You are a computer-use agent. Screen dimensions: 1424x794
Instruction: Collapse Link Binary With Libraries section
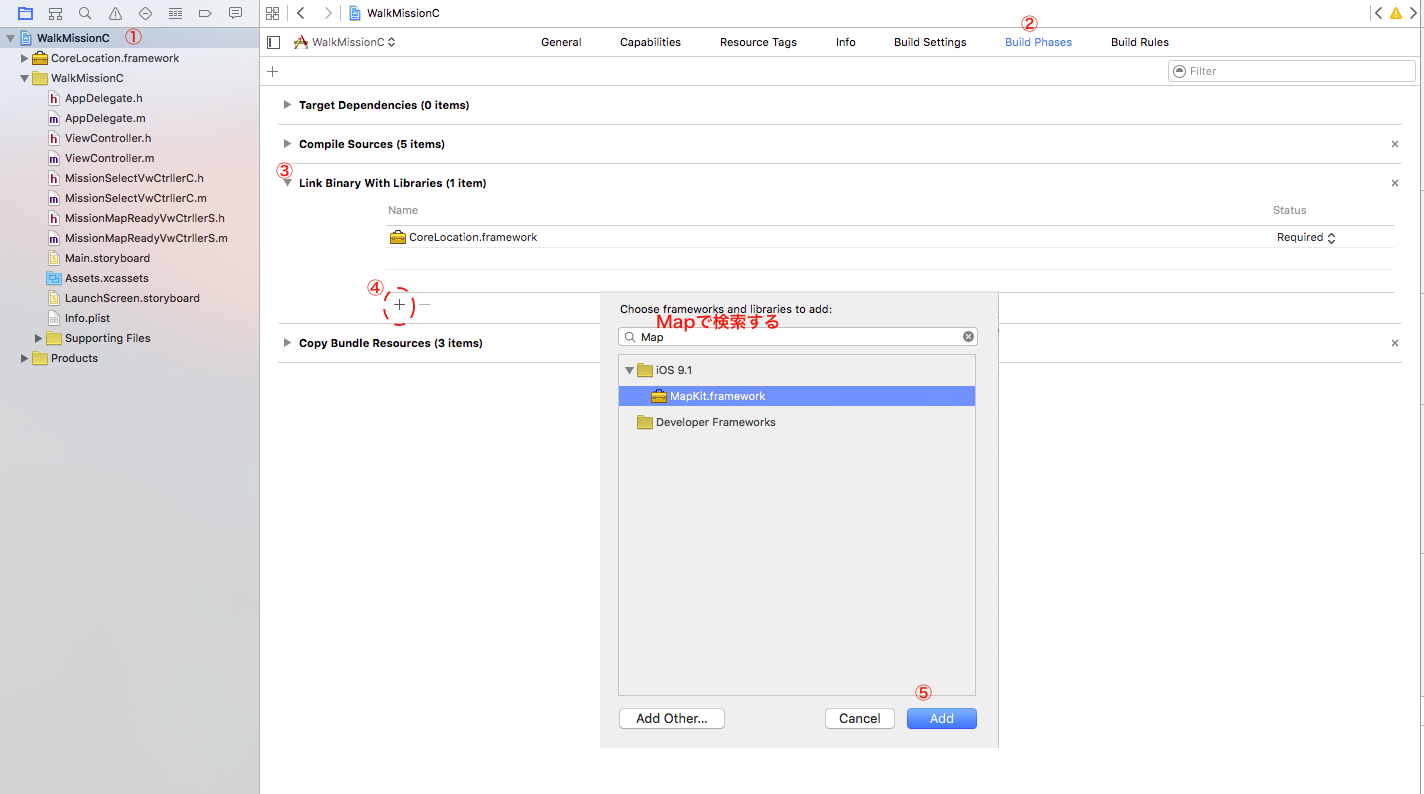(287, 183)
